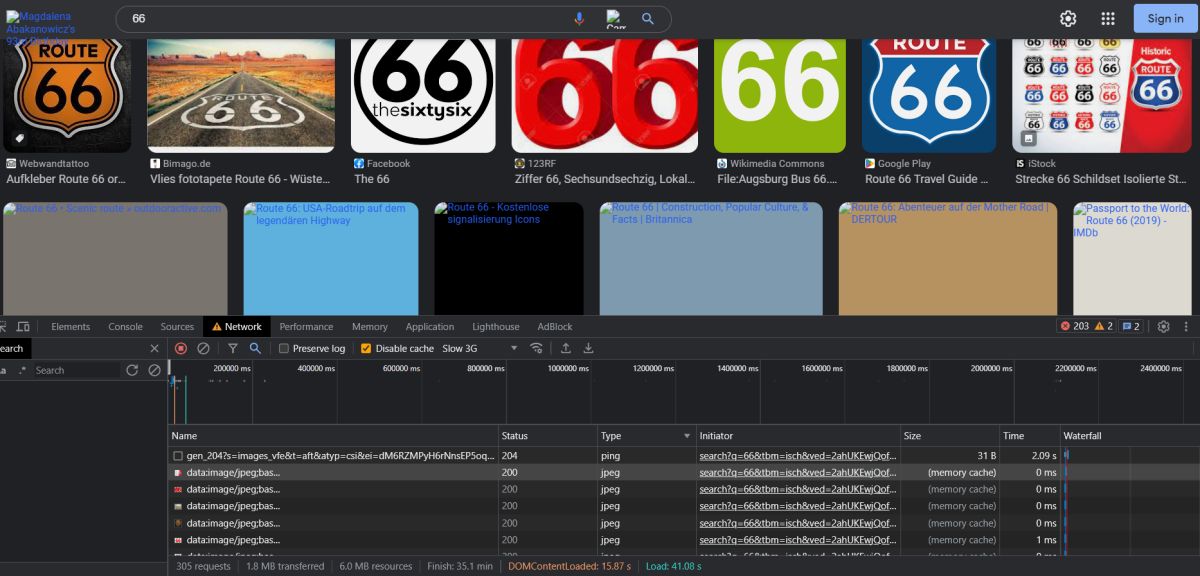The width and height of the screenshot is (1200, 576).
Task: Export HAR file download icon
Action: click(x=588, y=348)
